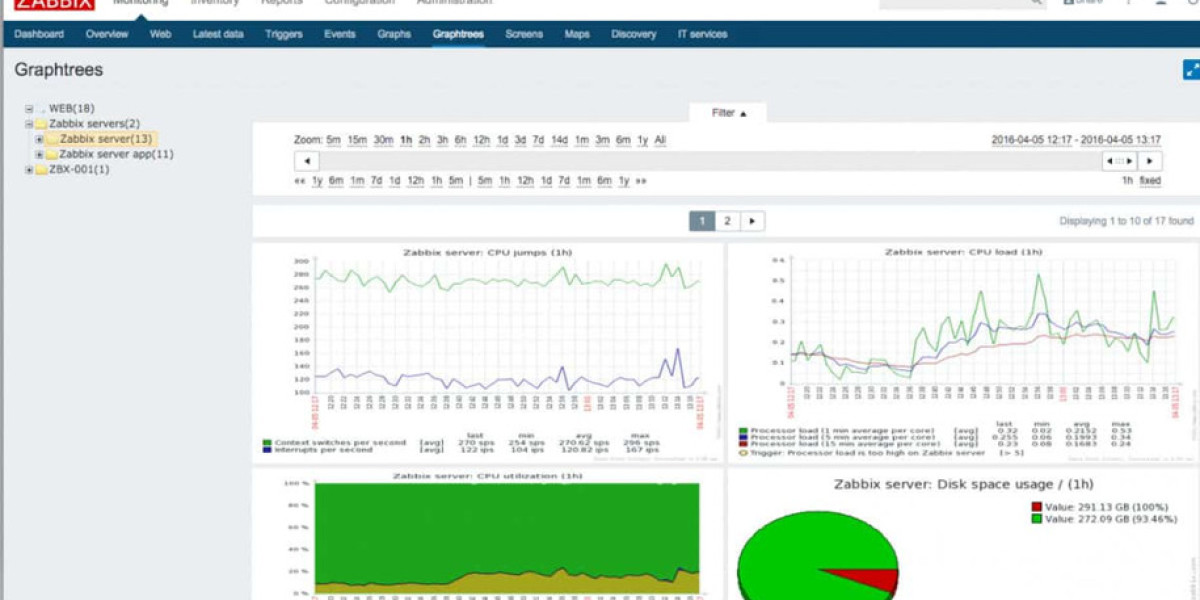Click the time scrollbar left arrow button

[x=306, y=161]
